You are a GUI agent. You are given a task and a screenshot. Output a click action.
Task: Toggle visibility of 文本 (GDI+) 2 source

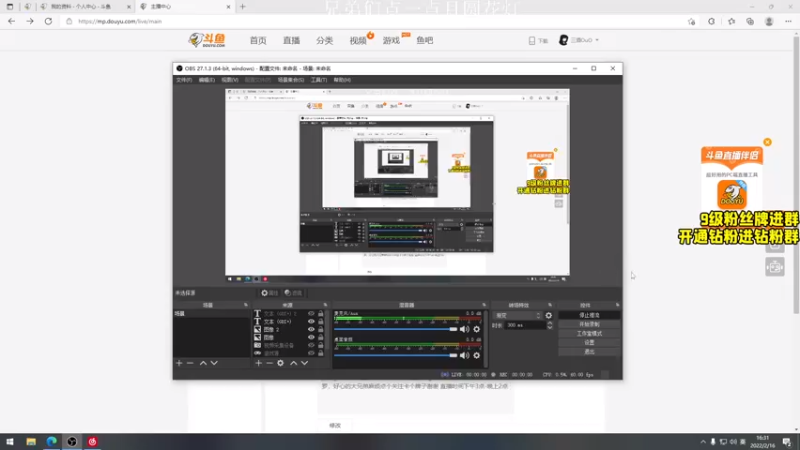coord(311,314)
